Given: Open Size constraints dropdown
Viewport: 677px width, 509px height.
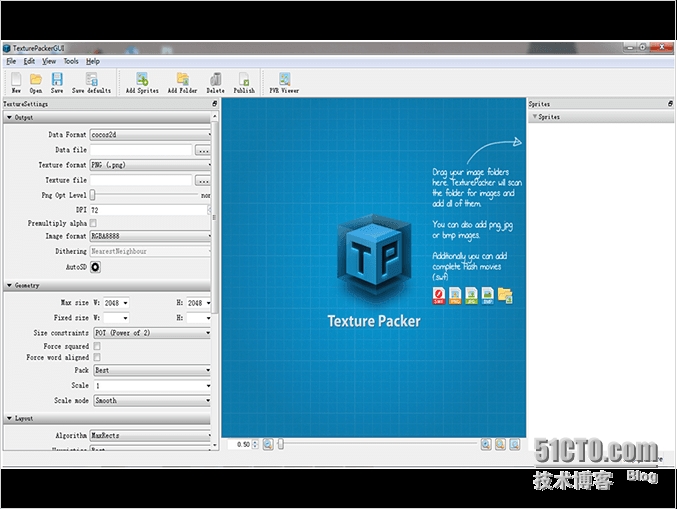Looking at the screenshot, I should pyautogui.click(x=152, y=333).
